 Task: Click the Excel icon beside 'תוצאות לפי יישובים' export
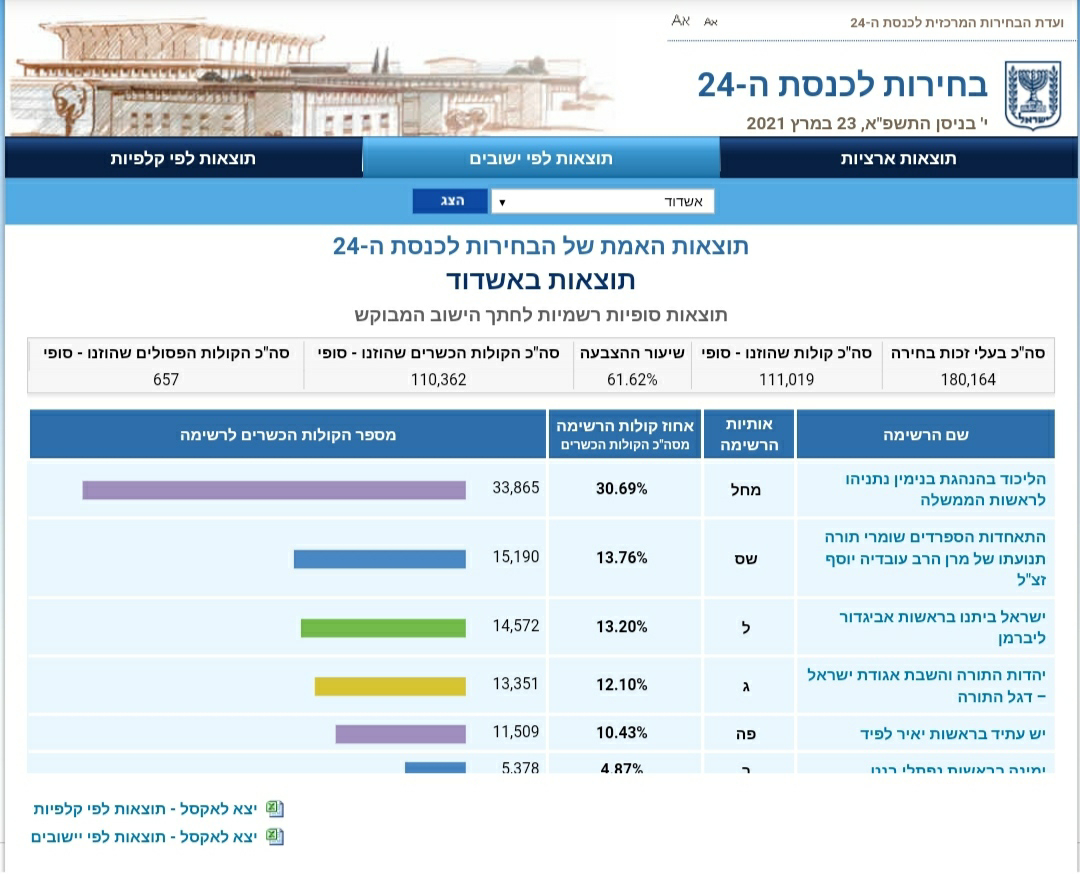pos(275,837)
